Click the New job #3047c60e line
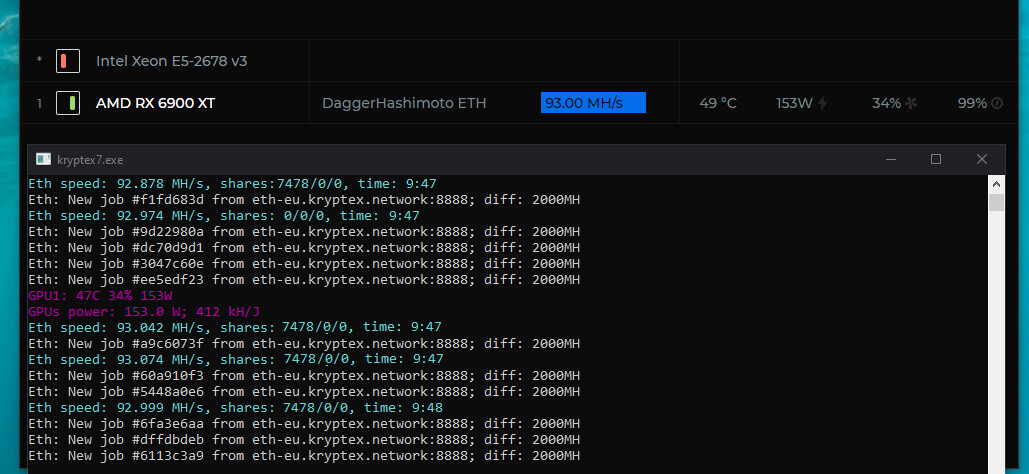This screenshot has width=1029, height=474. (304, 263)
